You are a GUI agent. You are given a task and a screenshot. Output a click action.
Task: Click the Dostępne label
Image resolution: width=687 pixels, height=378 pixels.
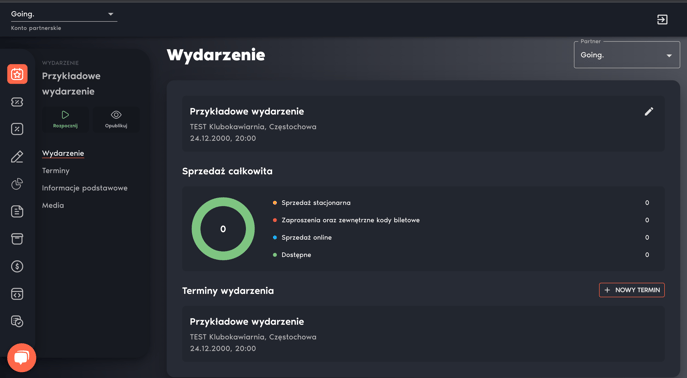tap(296, 255)
